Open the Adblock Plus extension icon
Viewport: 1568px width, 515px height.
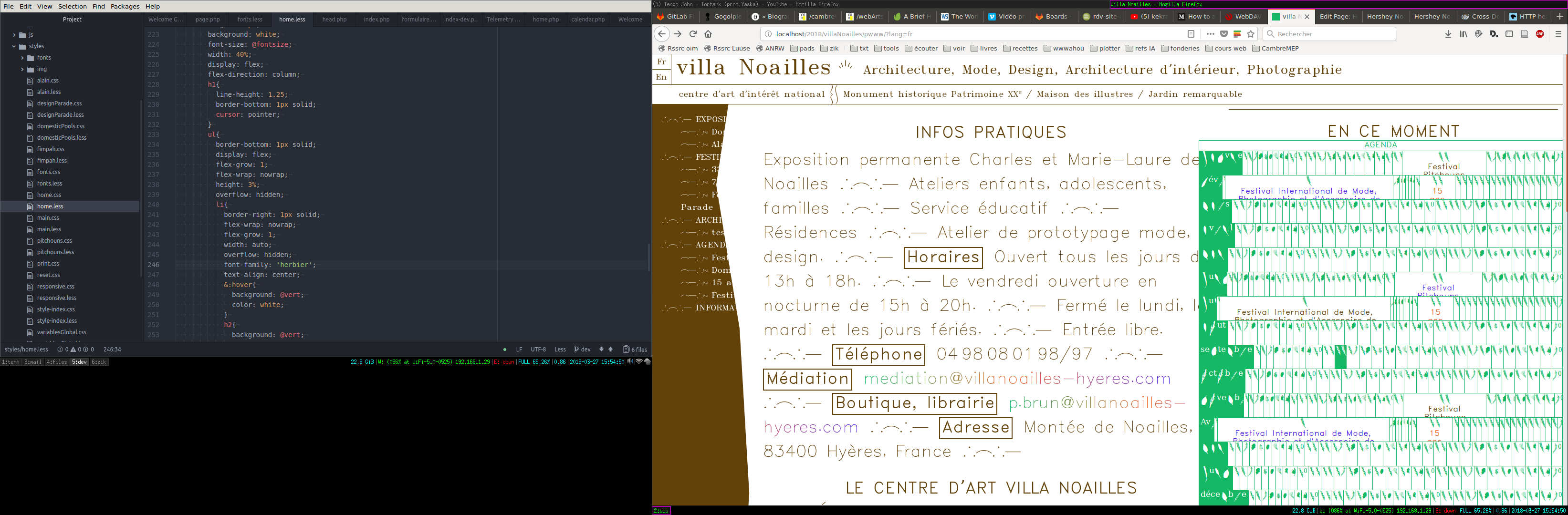tap(1539, 34)
